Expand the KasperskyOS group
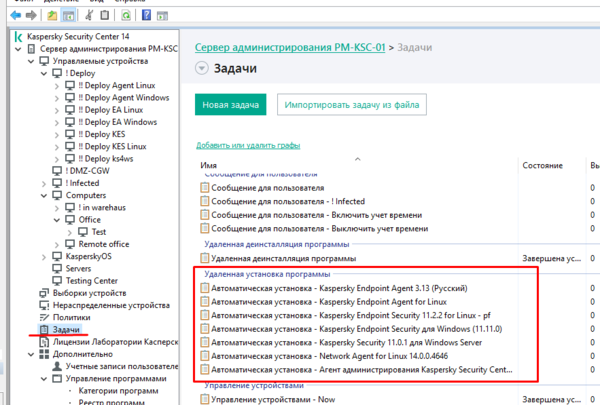Viewport: 600px width, 405px height. coord(44,257)
